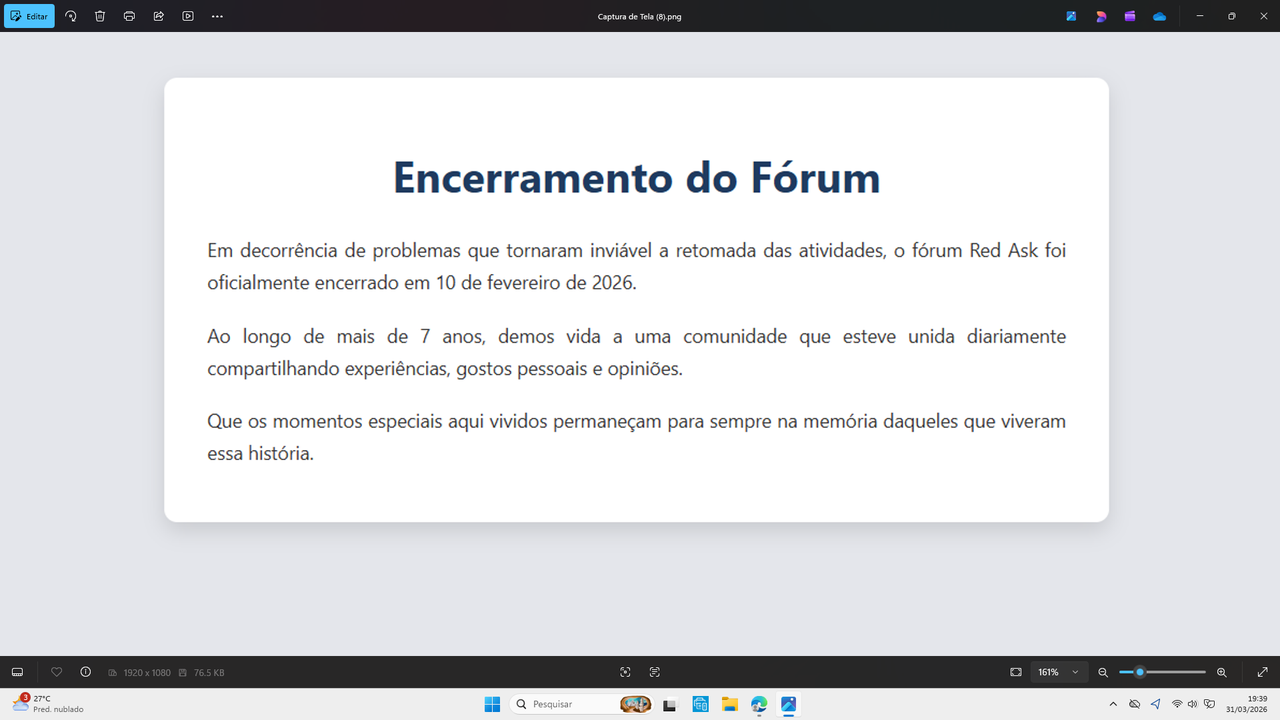
Task: Open the 161% zoom level dropdown
Action: point(1059,672)
